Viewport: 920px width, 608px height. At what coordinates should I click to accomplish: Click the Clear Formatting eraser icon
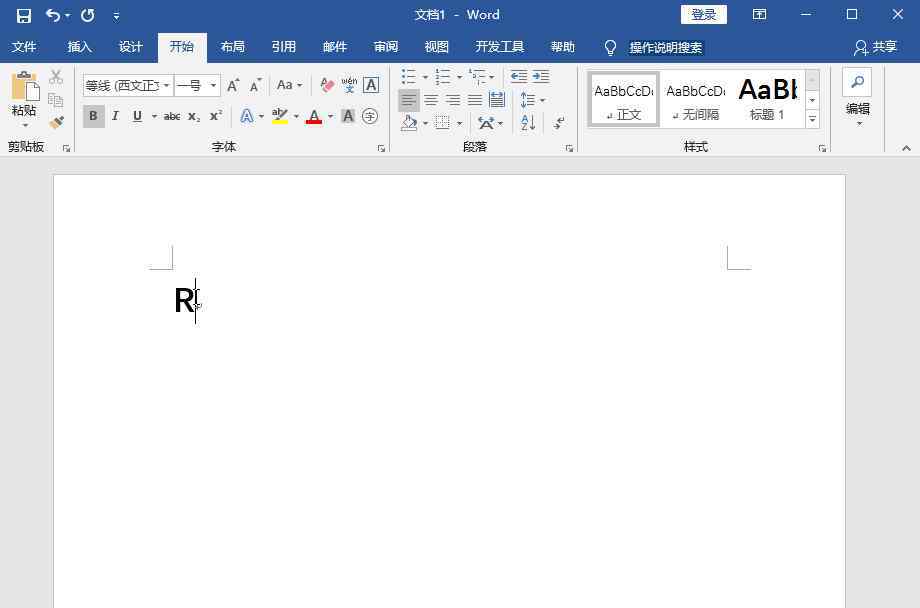tap(327, 85)
